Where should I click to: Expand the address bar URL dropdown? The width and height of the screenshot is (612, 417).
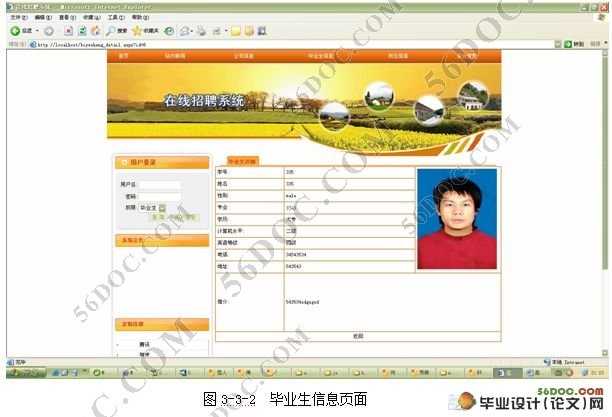[x=557, y=44]
